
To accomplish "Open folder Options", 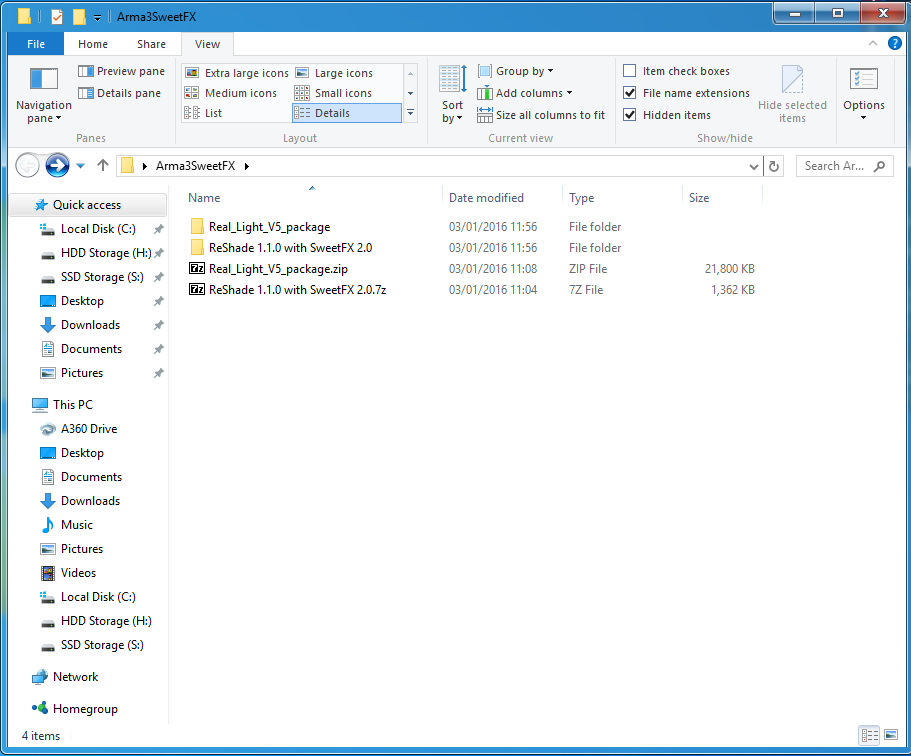I will click(864, 95).
